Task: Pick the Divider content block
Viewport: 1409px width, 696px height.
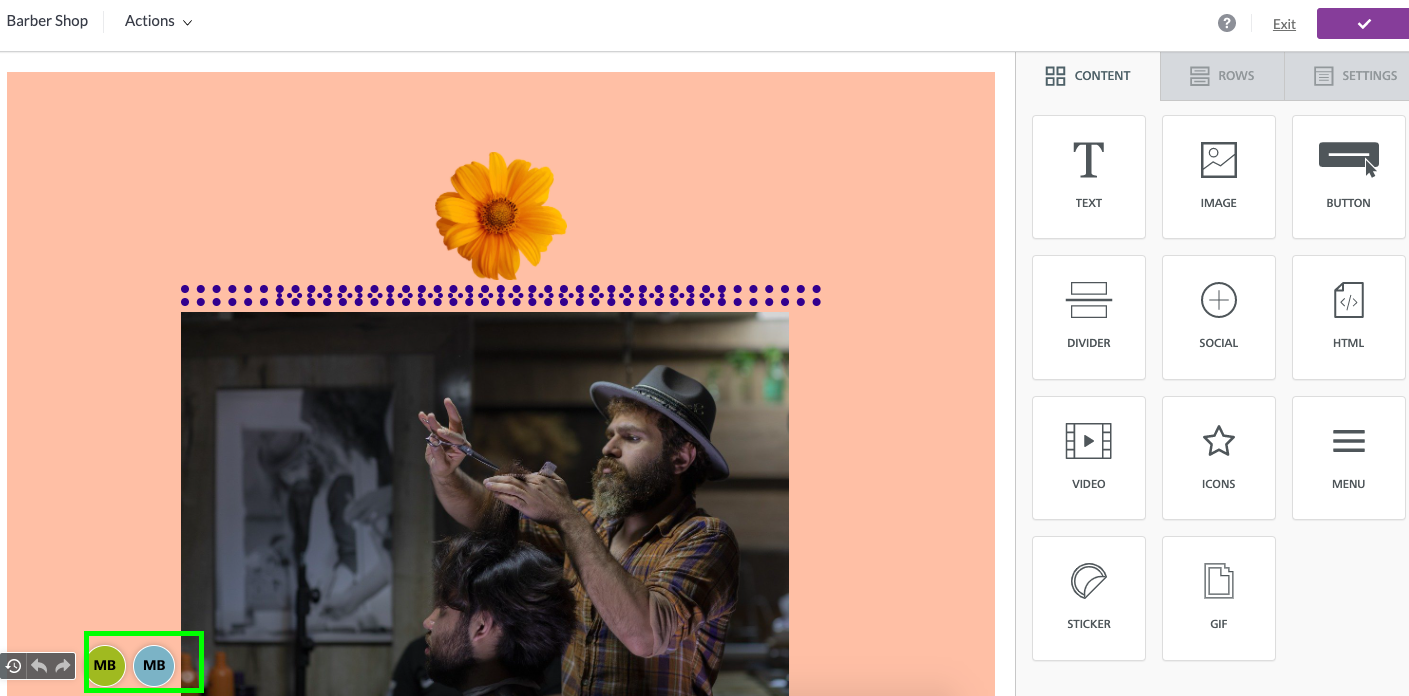Action: point(1088,317)
